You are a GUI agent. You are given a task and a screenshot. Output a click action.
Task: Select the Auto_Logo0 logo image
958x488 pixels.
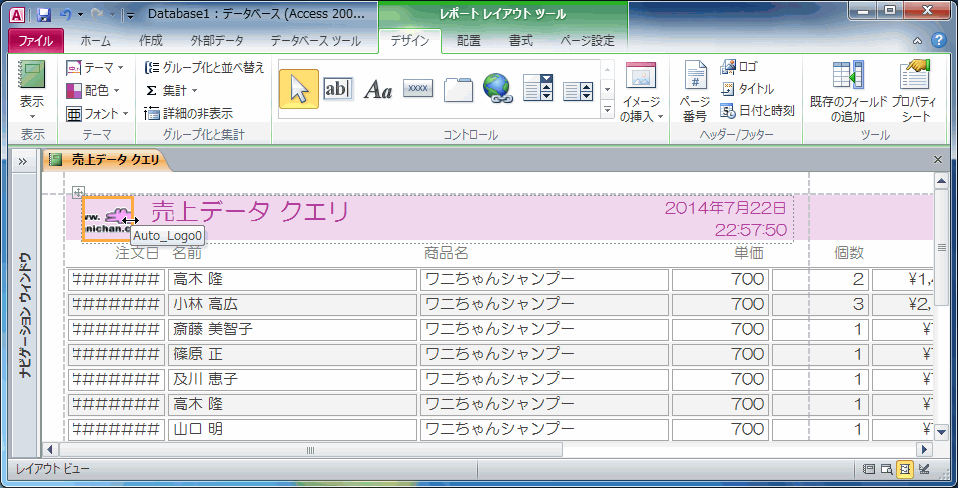pos(108,219)
